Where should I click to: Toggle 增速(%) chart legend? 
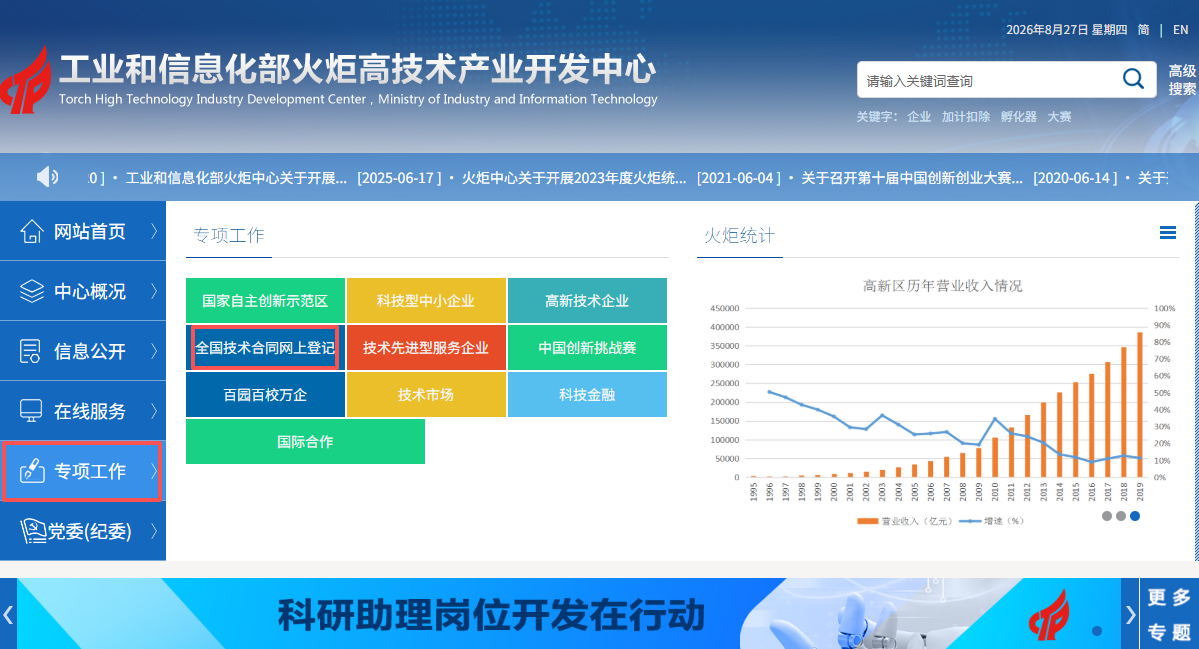click(991, 521)
